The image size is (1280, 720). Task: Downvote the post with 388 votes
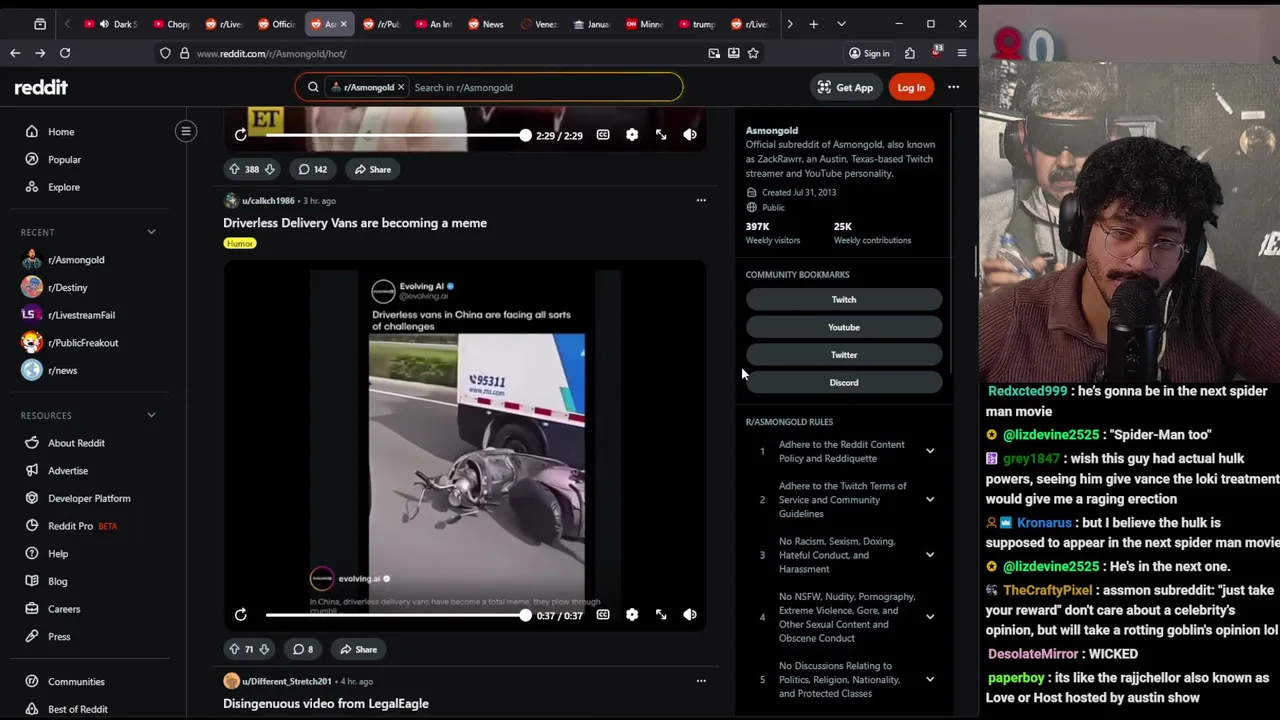point(269,169)
